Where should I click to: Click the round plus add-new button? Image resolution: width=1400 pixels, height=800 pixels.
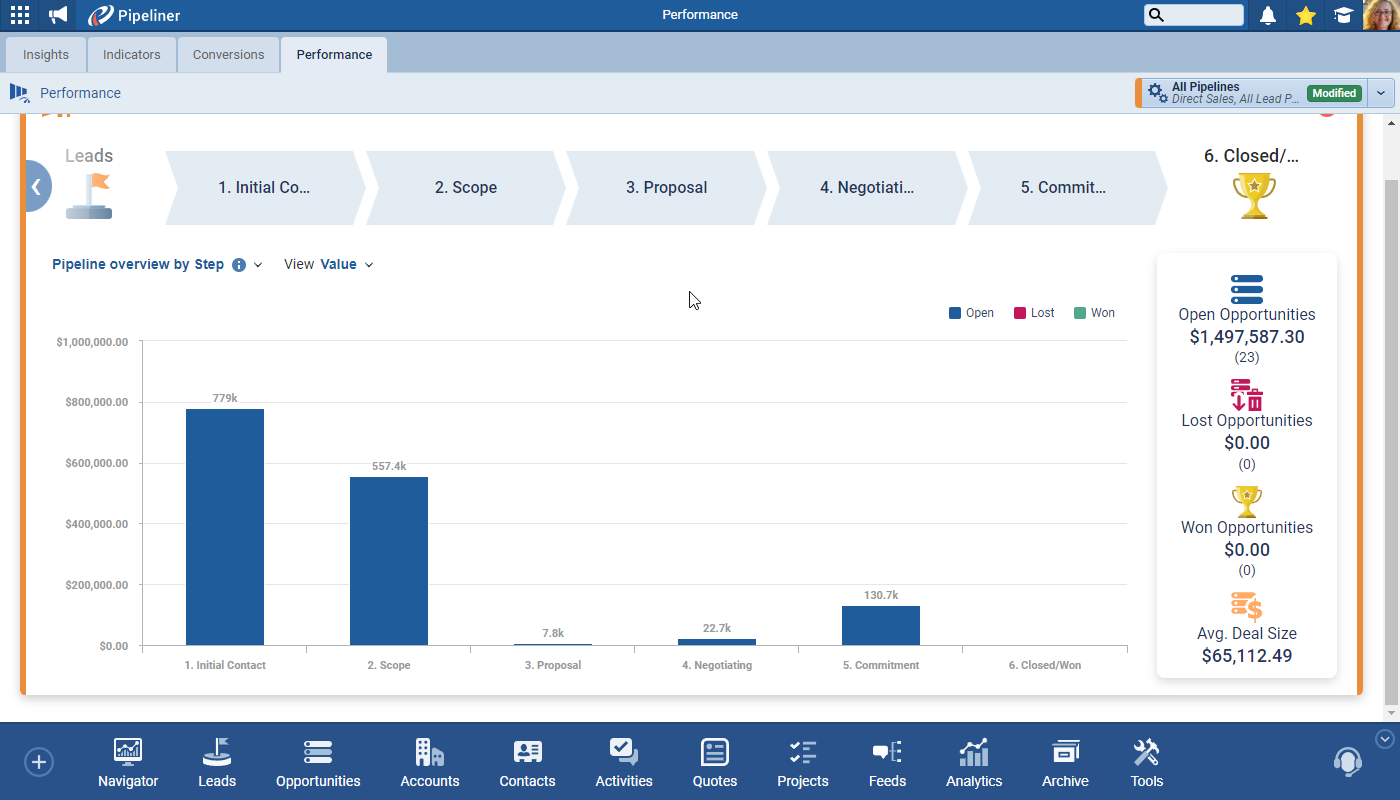coord(39,762)
